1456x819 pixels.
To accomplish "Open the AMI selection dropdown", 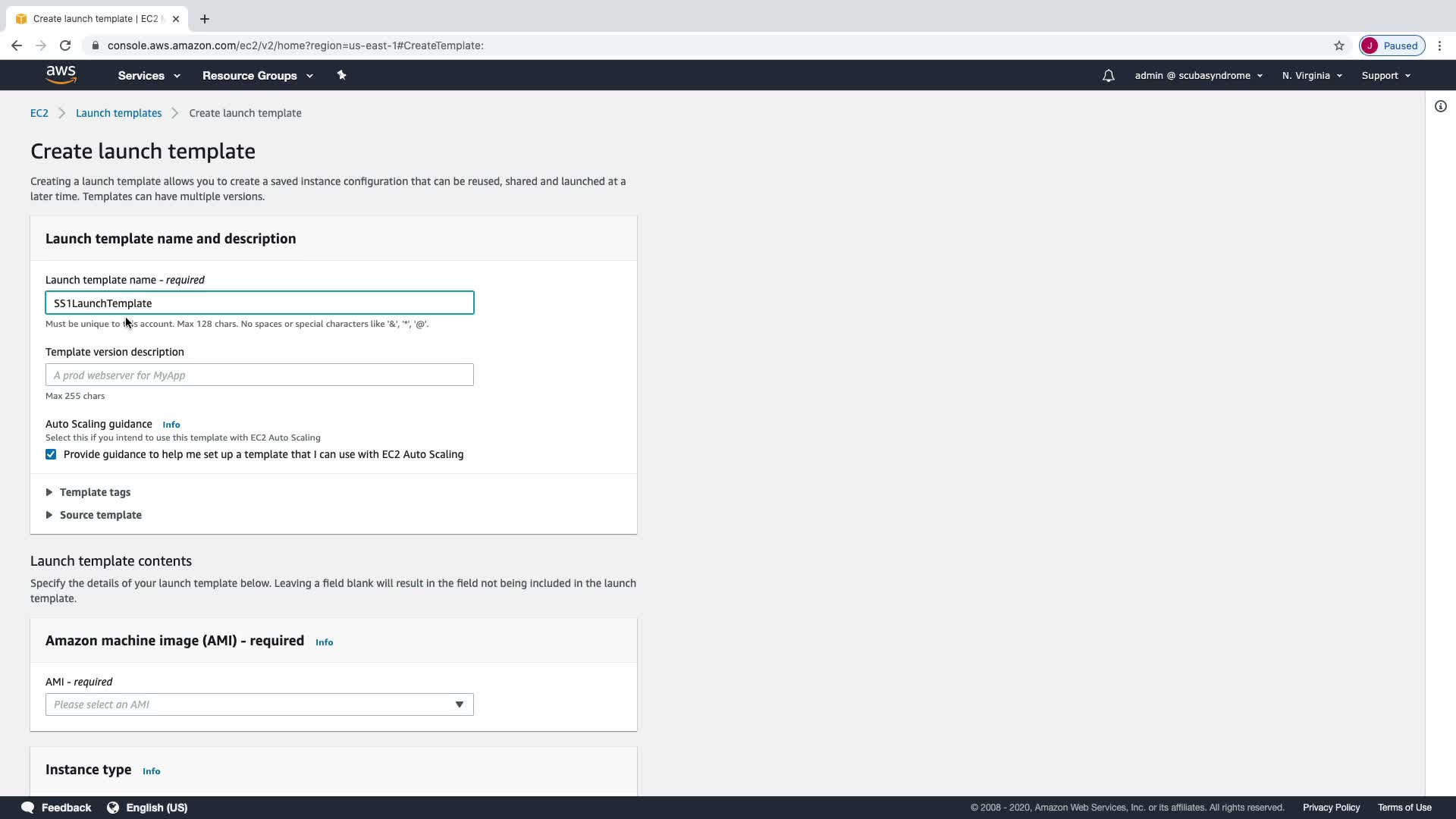I will pyautogui.click(x=259, y=704).
